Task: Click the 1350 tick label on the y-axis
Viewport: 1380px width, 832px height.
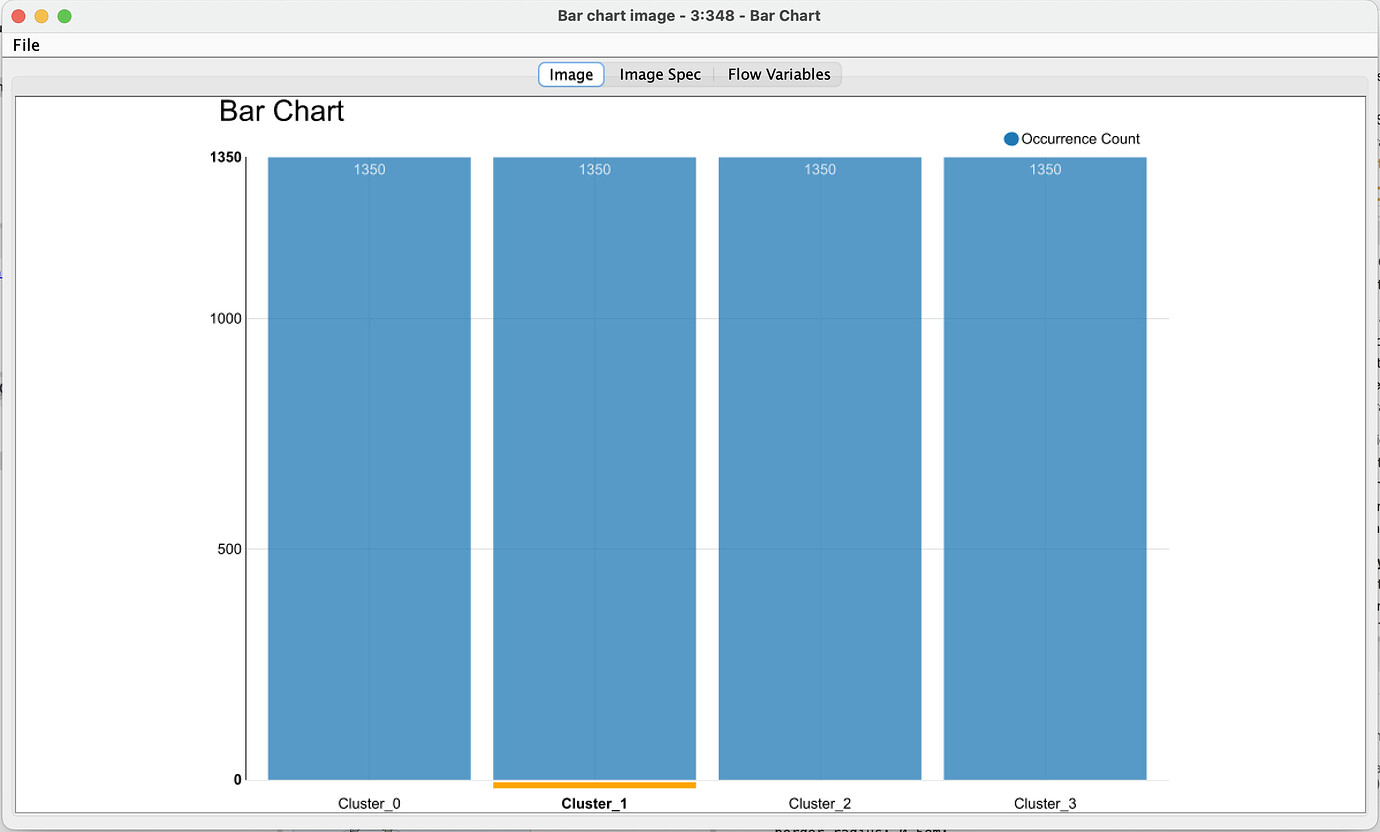Action: click(225, 157)
